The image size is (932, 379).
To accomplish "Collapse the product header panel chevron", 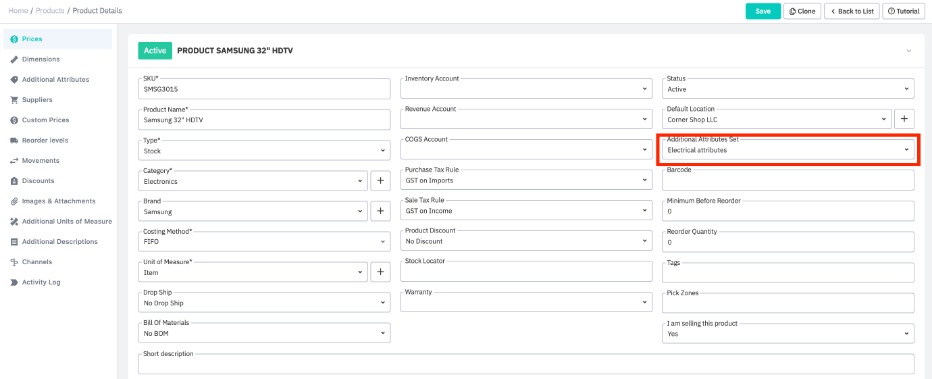I will [x=908, y=51].
